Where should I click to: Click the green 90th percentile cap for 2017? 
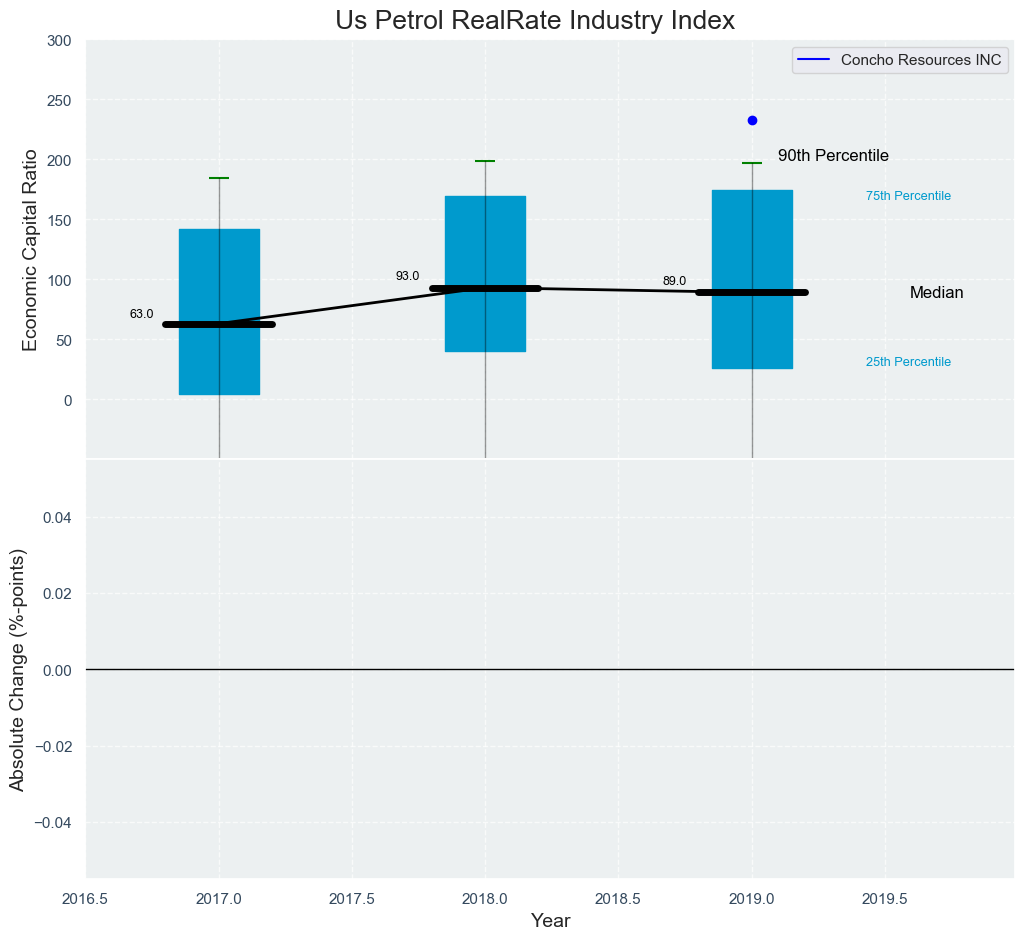click(219, 178)
